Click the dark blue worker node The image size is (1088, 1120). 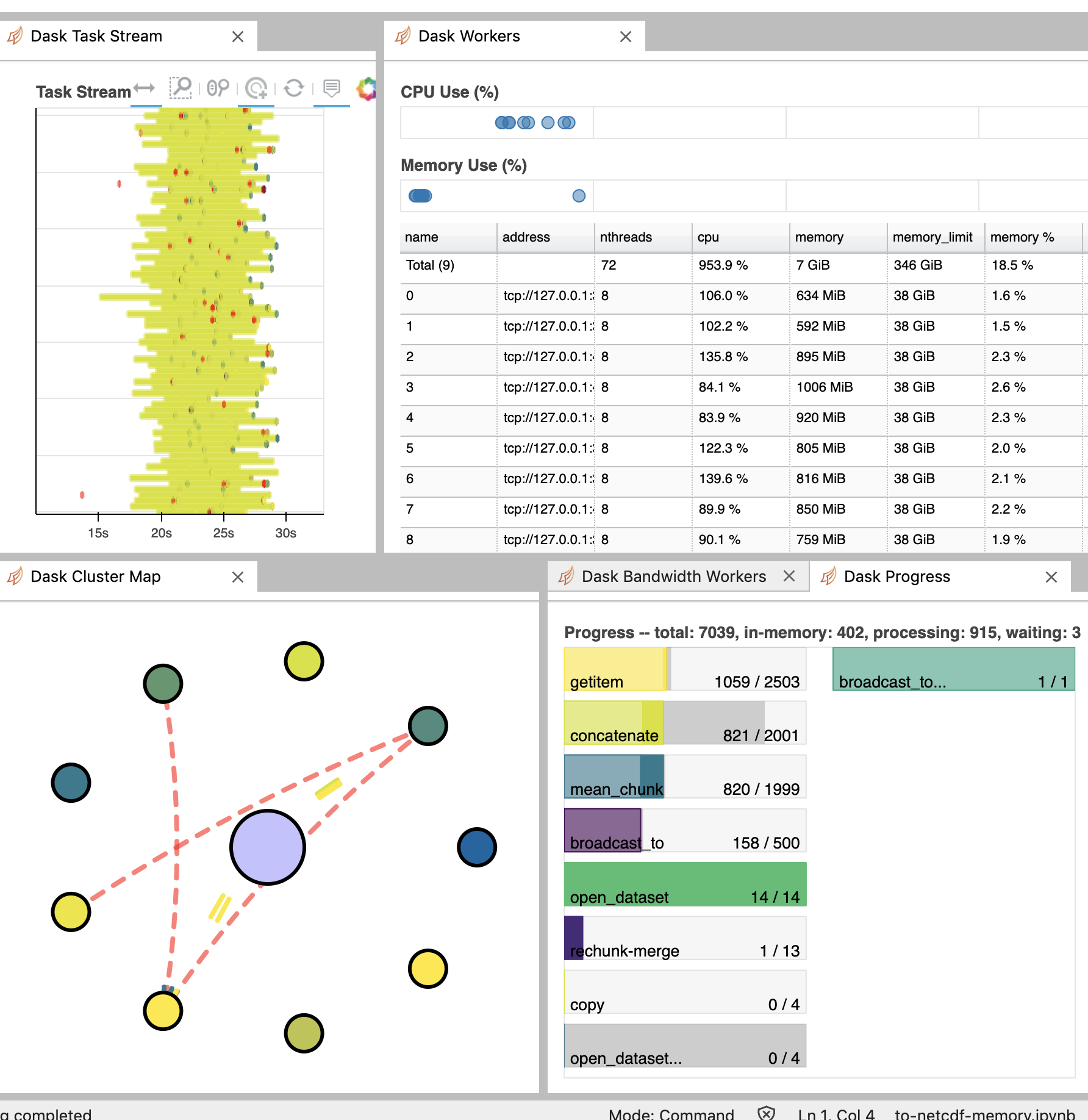pos(477,847)
